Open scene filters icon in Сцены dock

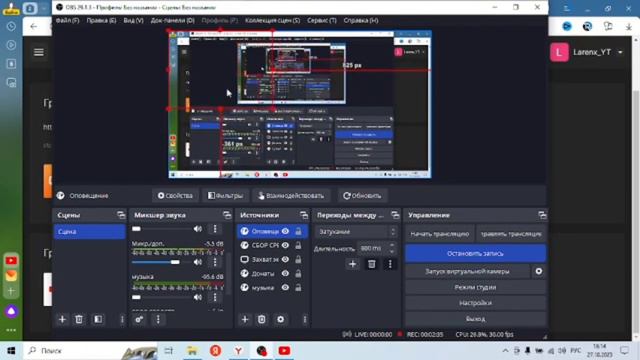pos(98,320)
